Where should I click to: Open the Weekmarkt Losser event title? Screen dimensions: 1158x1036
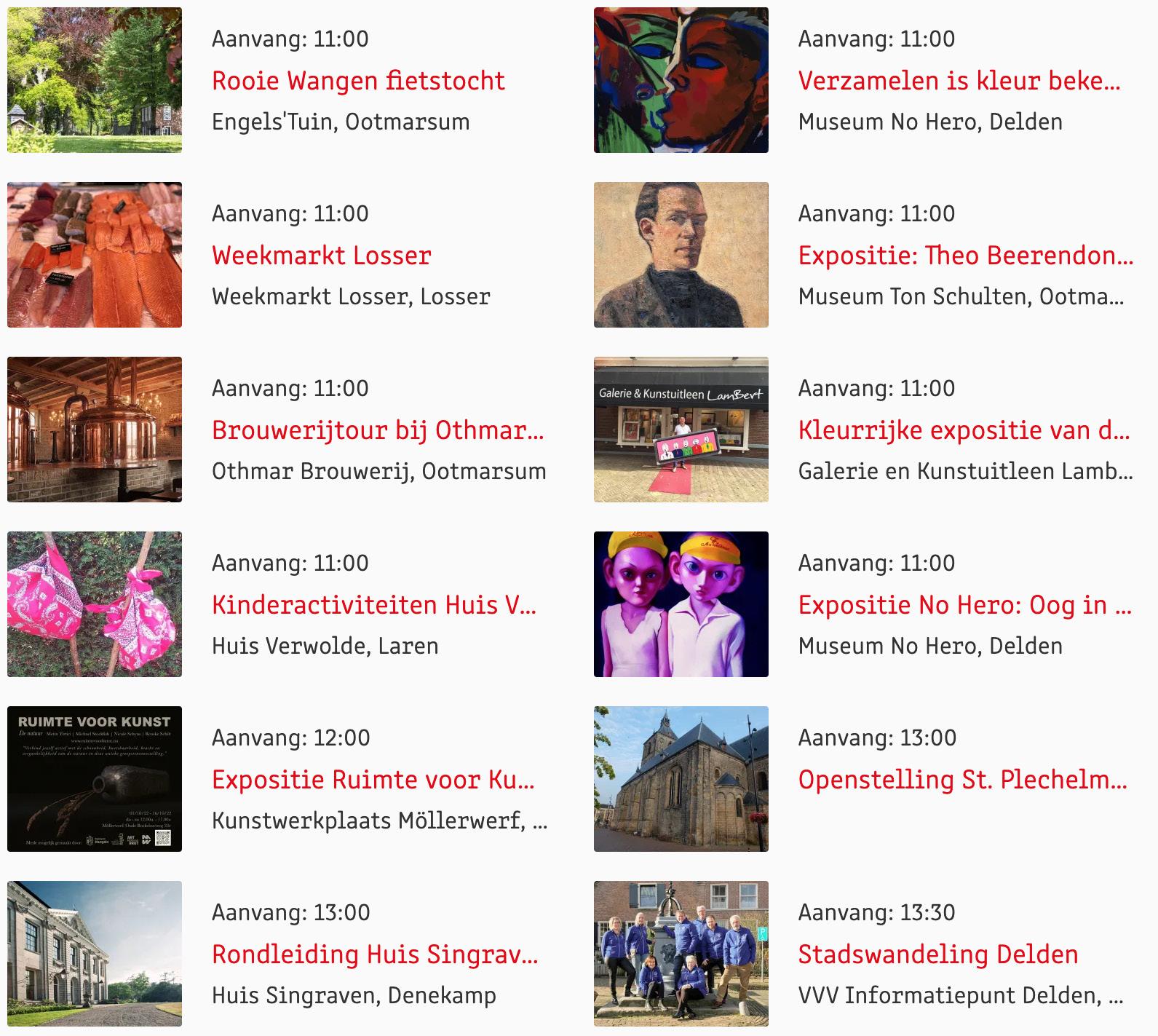tap(322, 256)
